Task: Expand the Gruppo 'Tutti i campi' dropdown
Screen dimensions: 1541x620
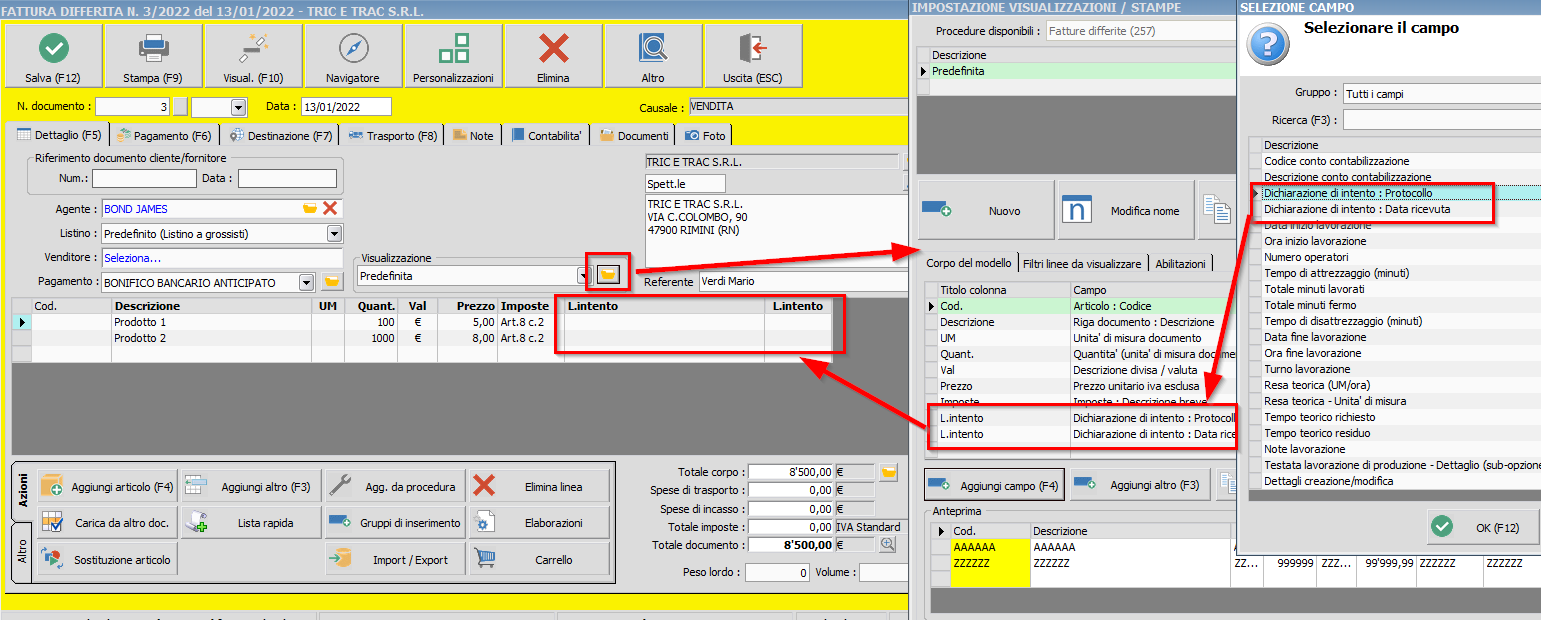Action: pyautogui.click(x=1440, y=93)
